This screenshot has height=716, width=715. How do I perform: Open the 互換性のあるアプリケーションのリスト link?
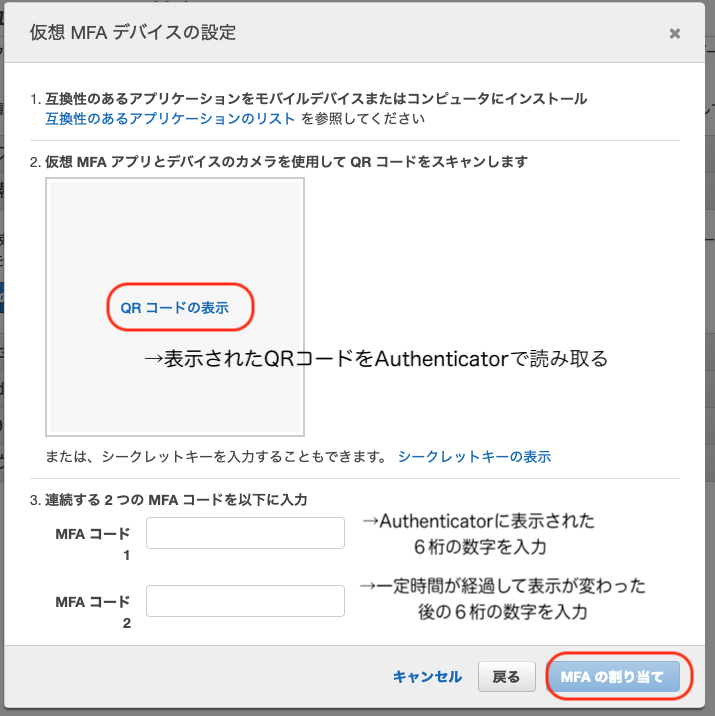pyautogui.click(x=170, y=119)
